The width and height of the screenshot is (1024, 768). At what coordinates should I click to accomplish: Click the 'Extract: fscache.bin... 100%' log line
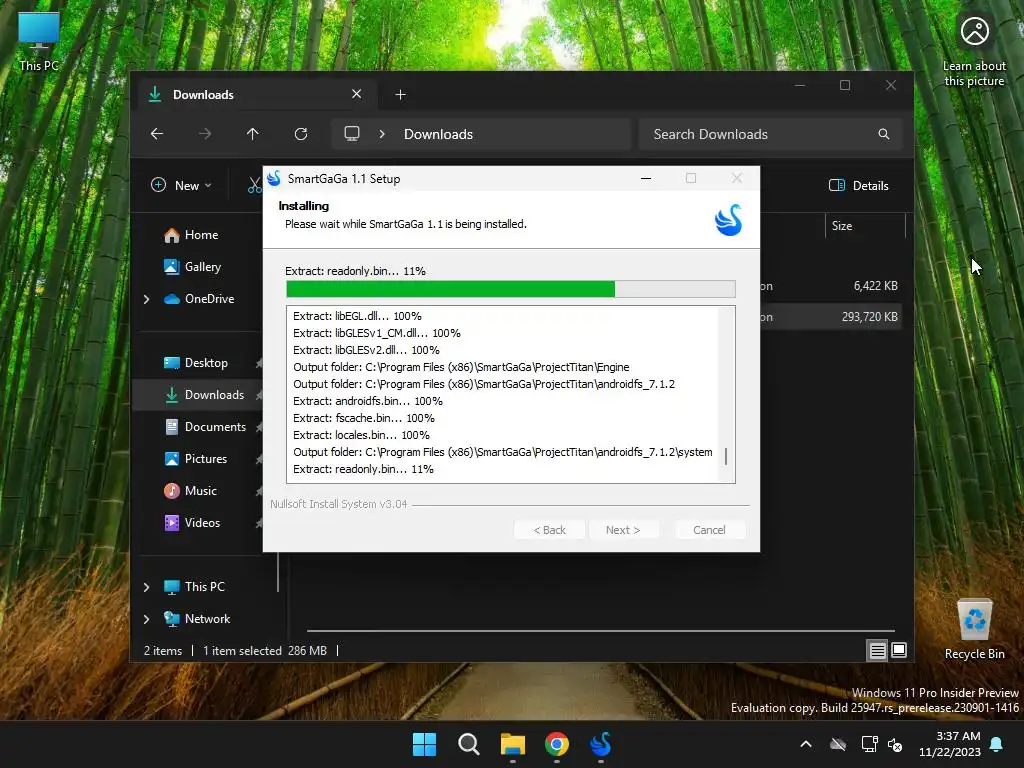[x=364, y=418]
